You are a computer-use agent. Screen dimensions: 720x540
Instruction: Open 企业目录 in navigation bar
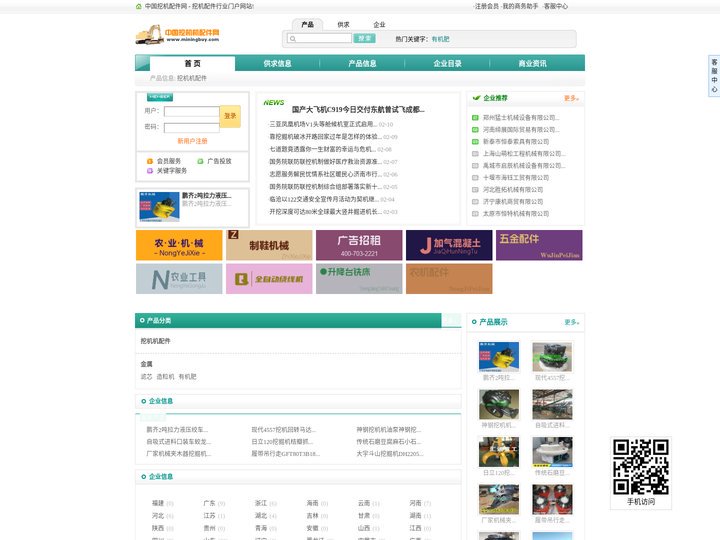[447, 63]
